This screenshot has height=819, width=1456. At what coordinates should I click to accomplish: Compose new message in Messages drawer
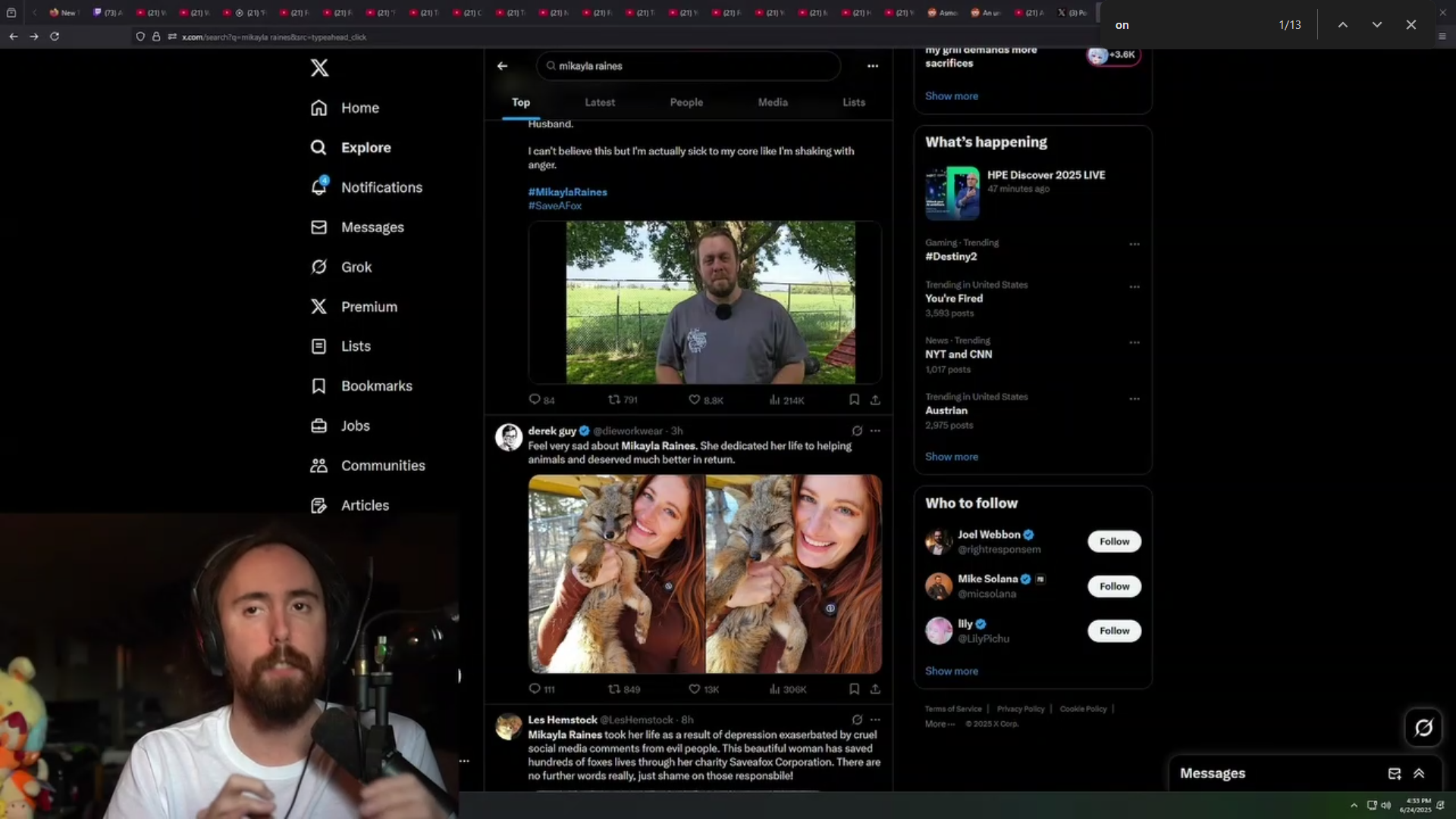coord(1394,773)
